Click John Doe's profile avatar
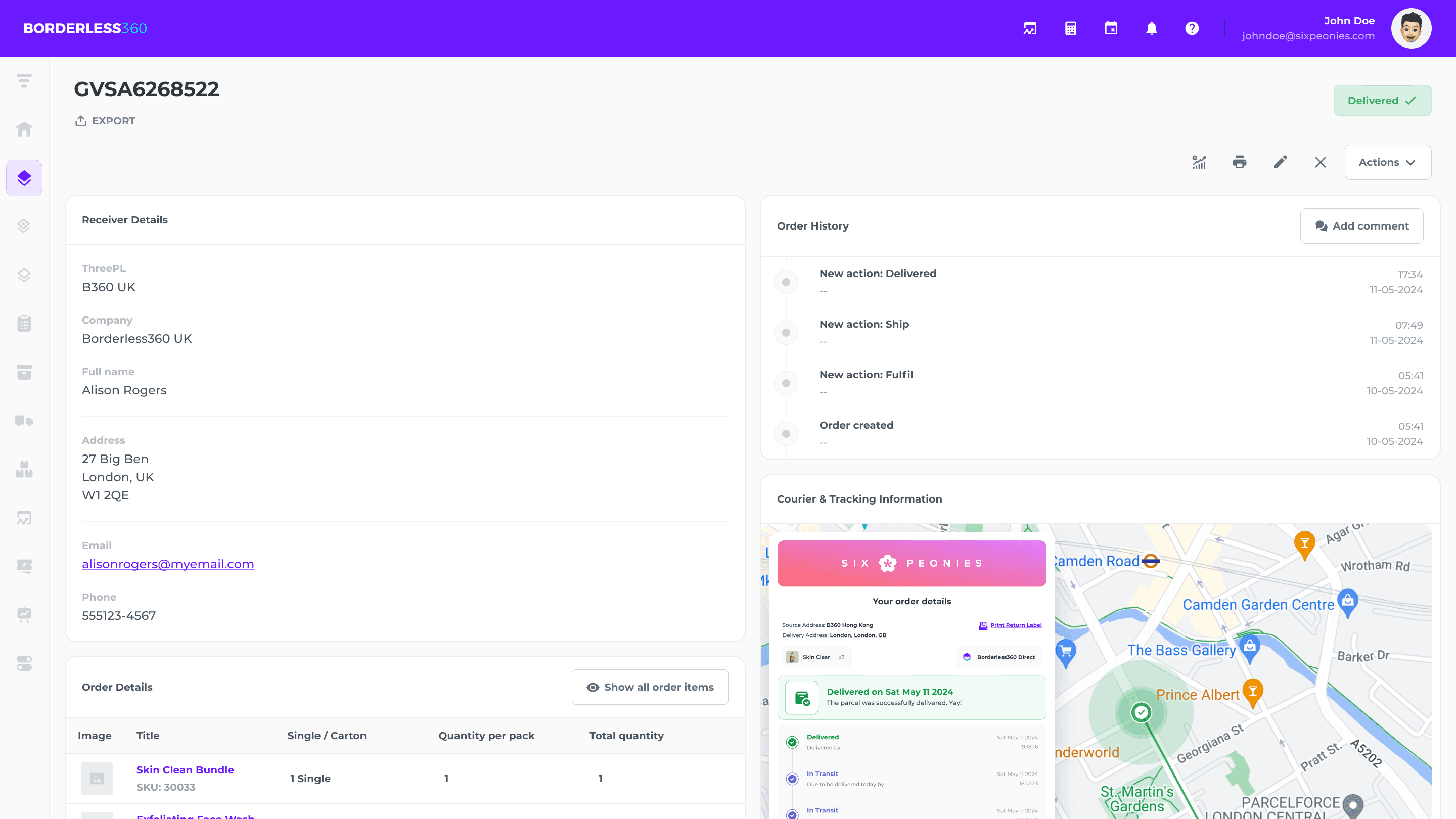Image resolution: width=1456 pixels, height=819 pixels. [x=1412, y=28]
